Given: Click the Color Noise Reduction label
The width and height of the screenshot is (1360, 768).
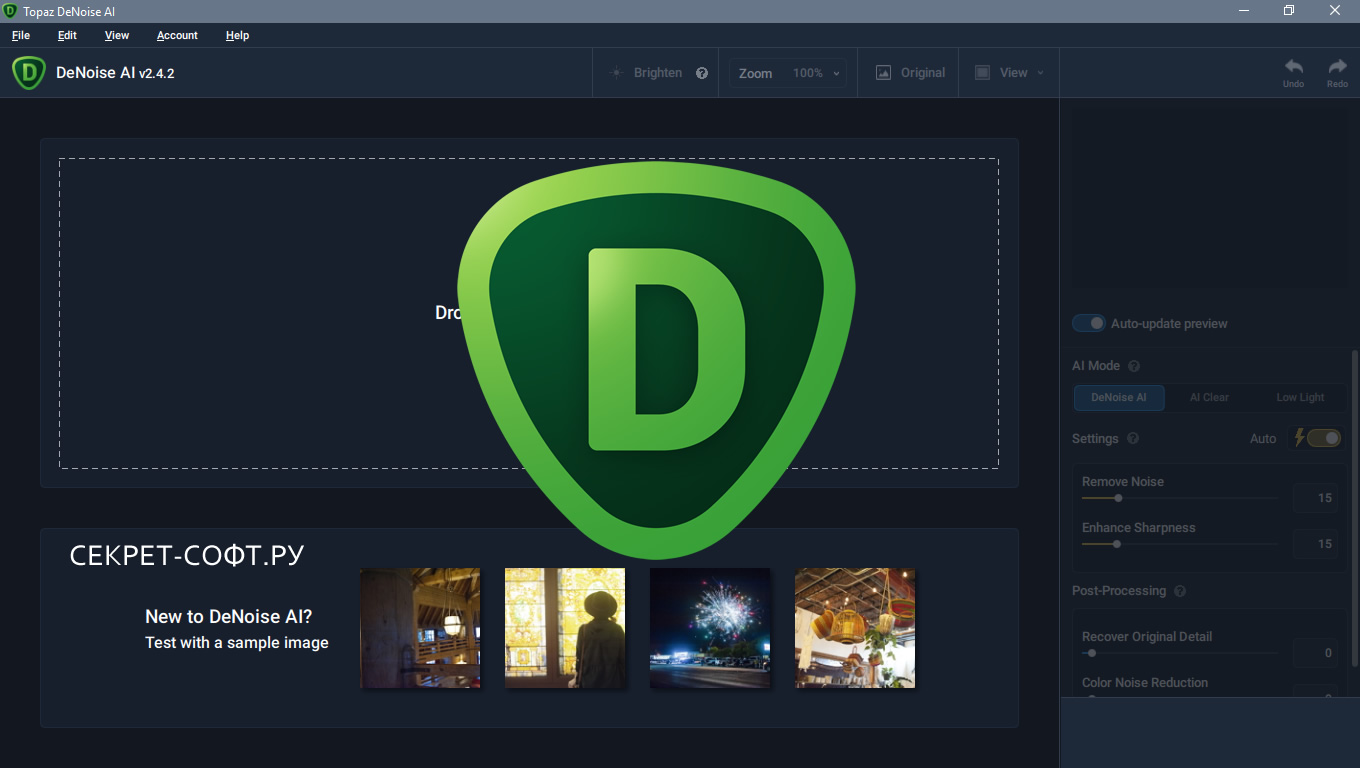Looking at the screenshot, I should [x=1145, y=683].
